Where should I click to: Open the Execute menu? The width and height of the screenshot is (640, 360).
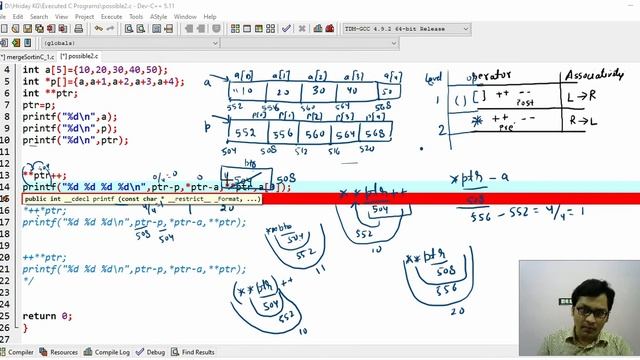111,17
